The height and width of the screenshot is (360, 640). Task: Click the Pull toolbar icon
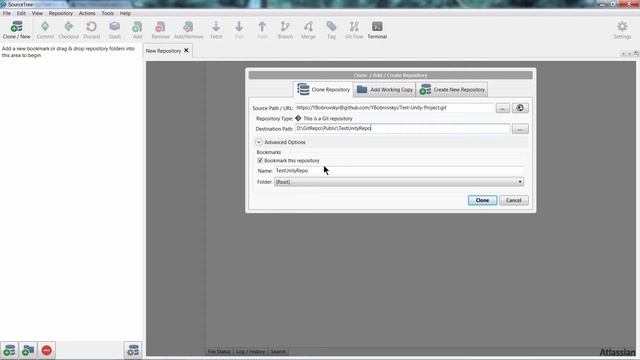tap(239, 30)
